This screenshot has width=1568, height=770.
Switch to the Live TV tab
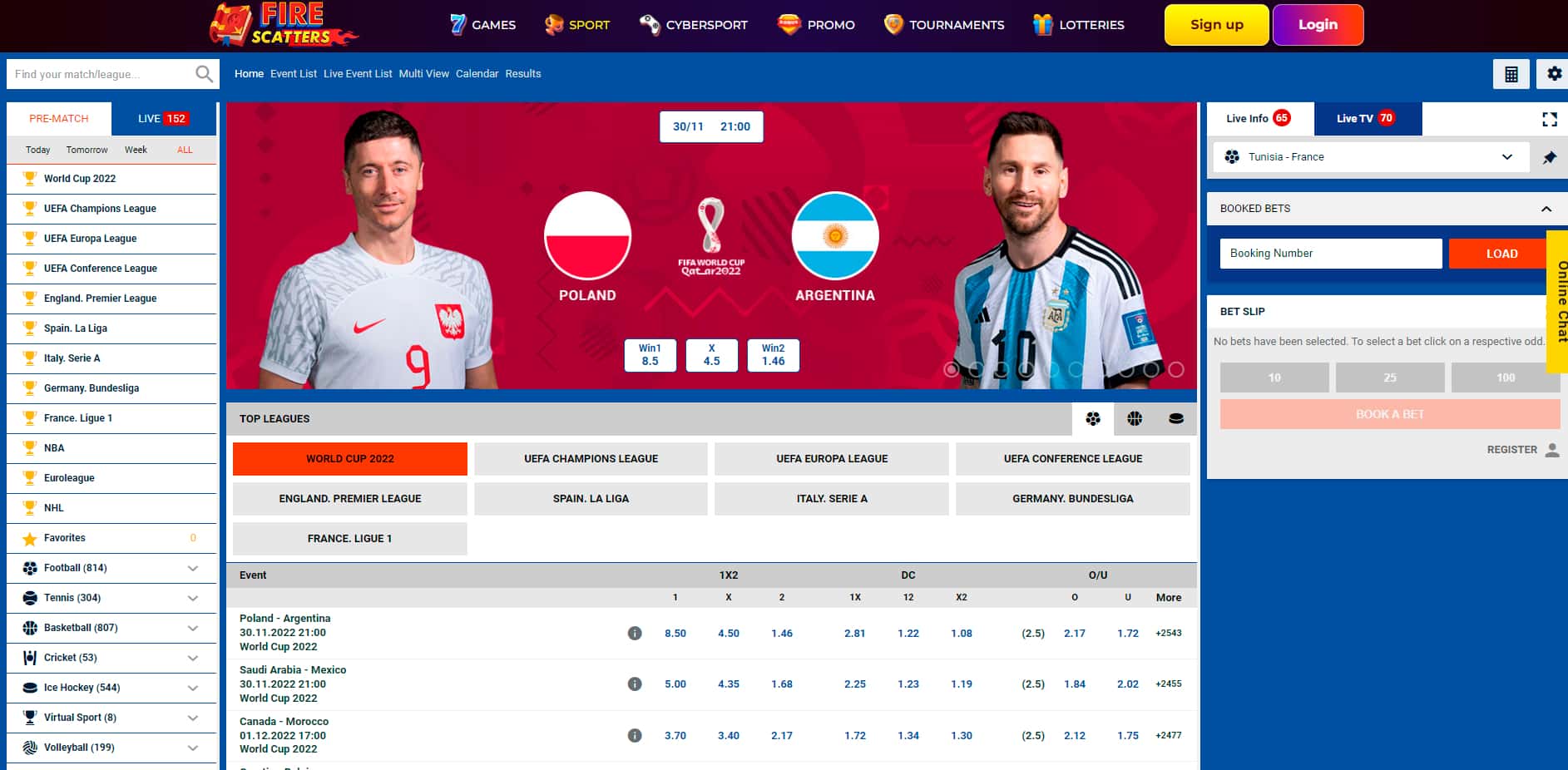tap(1368, 119)
